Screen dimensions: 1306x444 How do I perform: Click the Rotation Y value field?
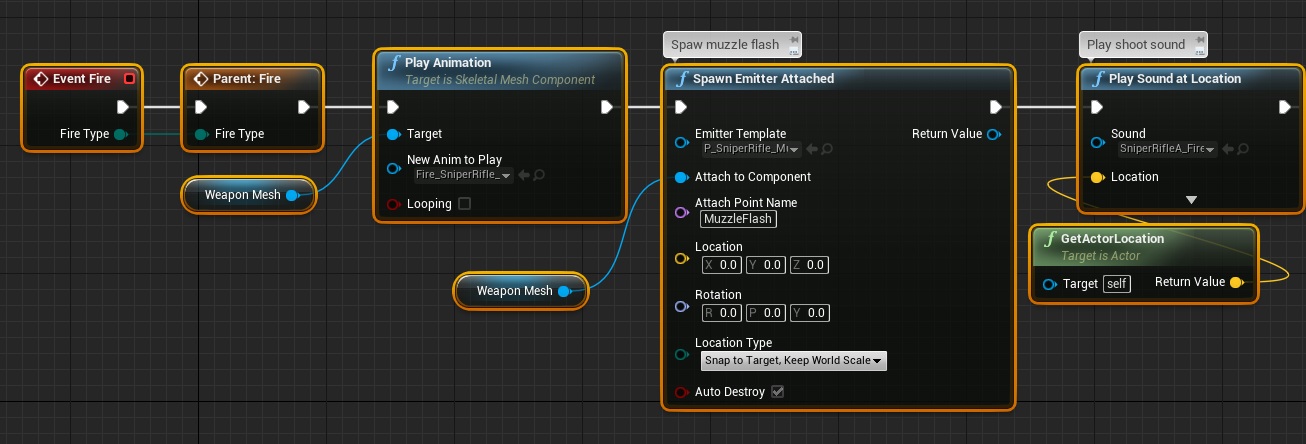pyautogui.click(x=809, y=313)
